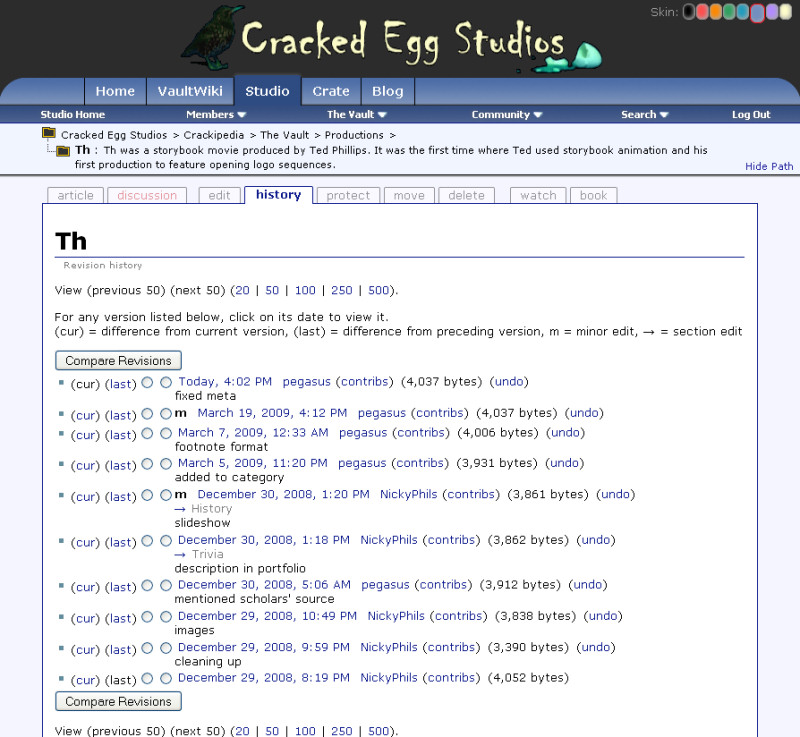The image size is (800, 737).
Task: Open the book tab
Action: [593, 195]
